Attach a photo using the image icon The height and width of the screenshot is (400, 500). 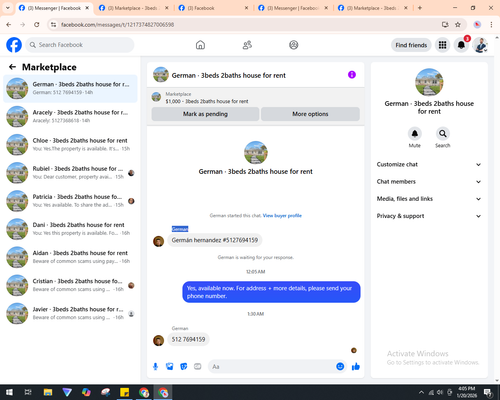(x=170, y=367)
